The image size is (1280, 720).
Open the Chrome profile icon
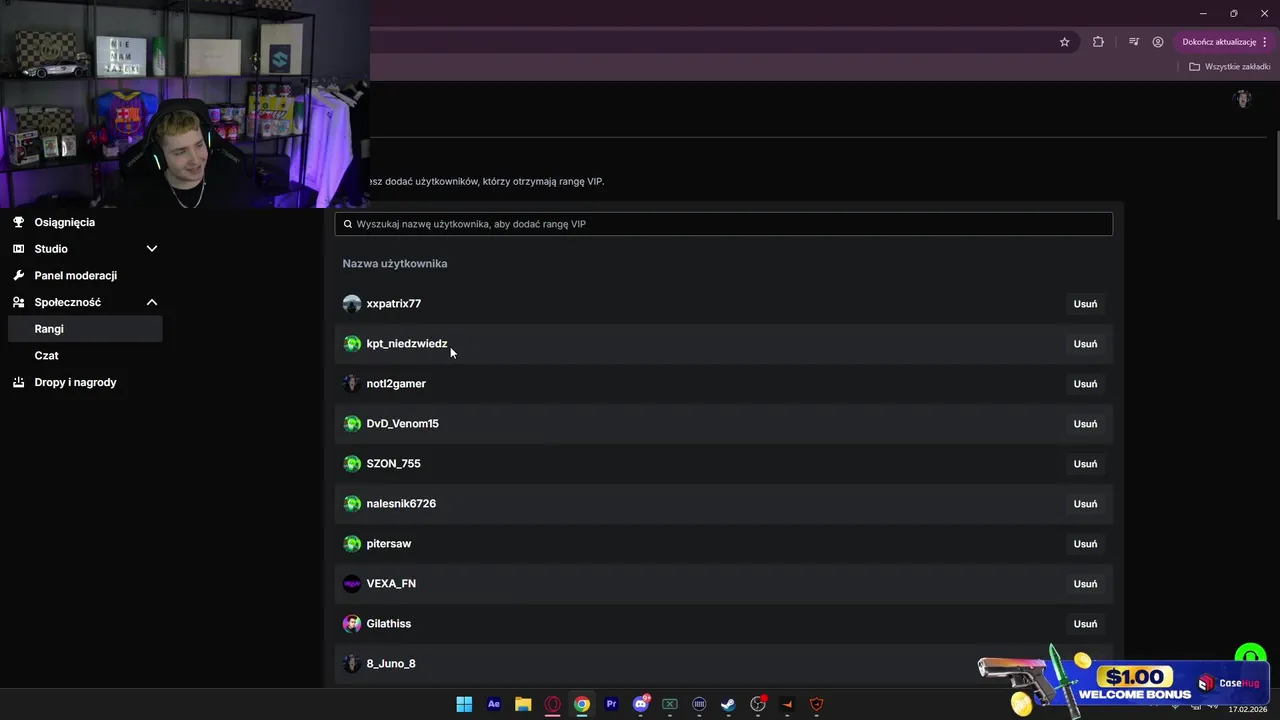[1158, 42]
